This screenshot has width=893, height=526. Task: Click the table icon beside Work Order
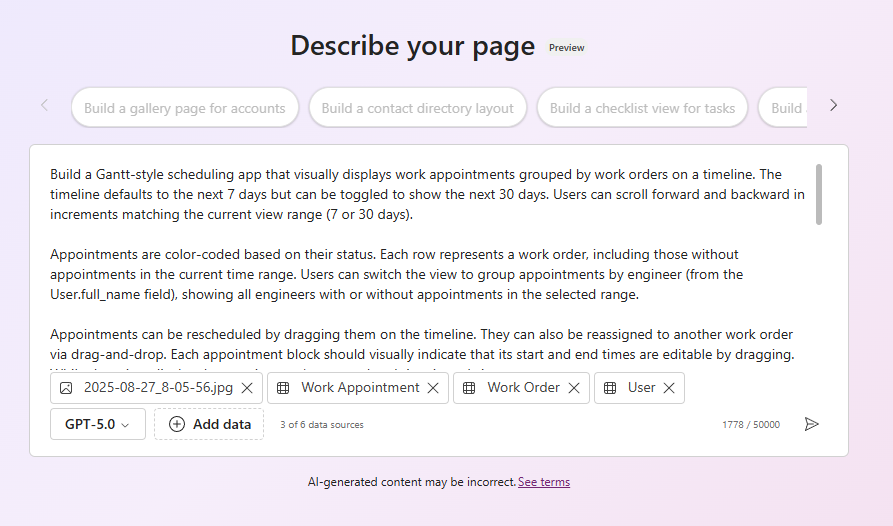470,388
